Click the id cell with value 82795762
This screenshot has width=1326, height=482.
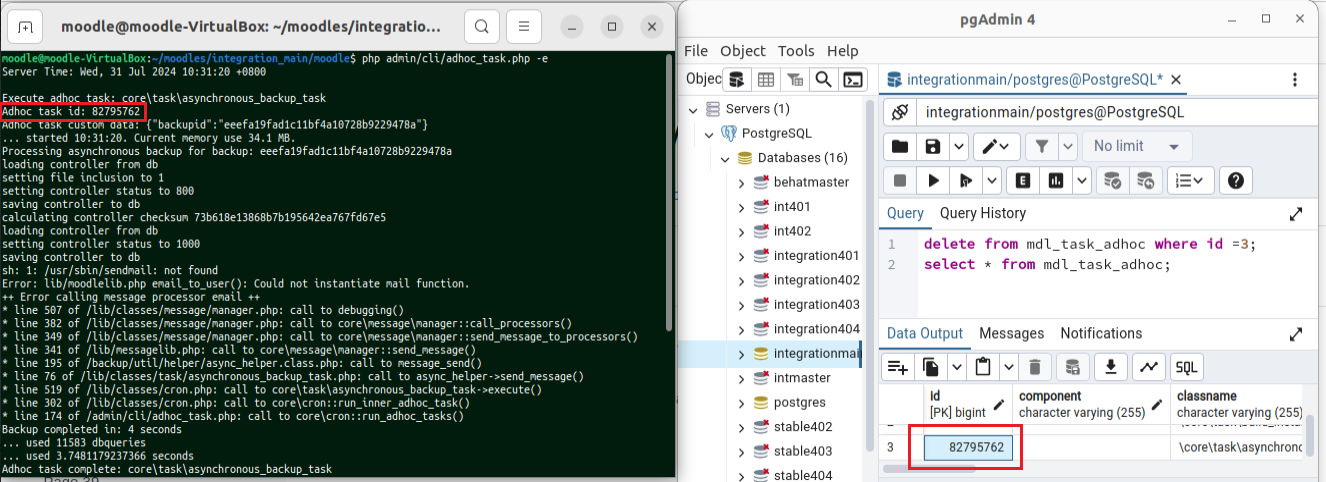pyautogui.click(x=969, y=448)
